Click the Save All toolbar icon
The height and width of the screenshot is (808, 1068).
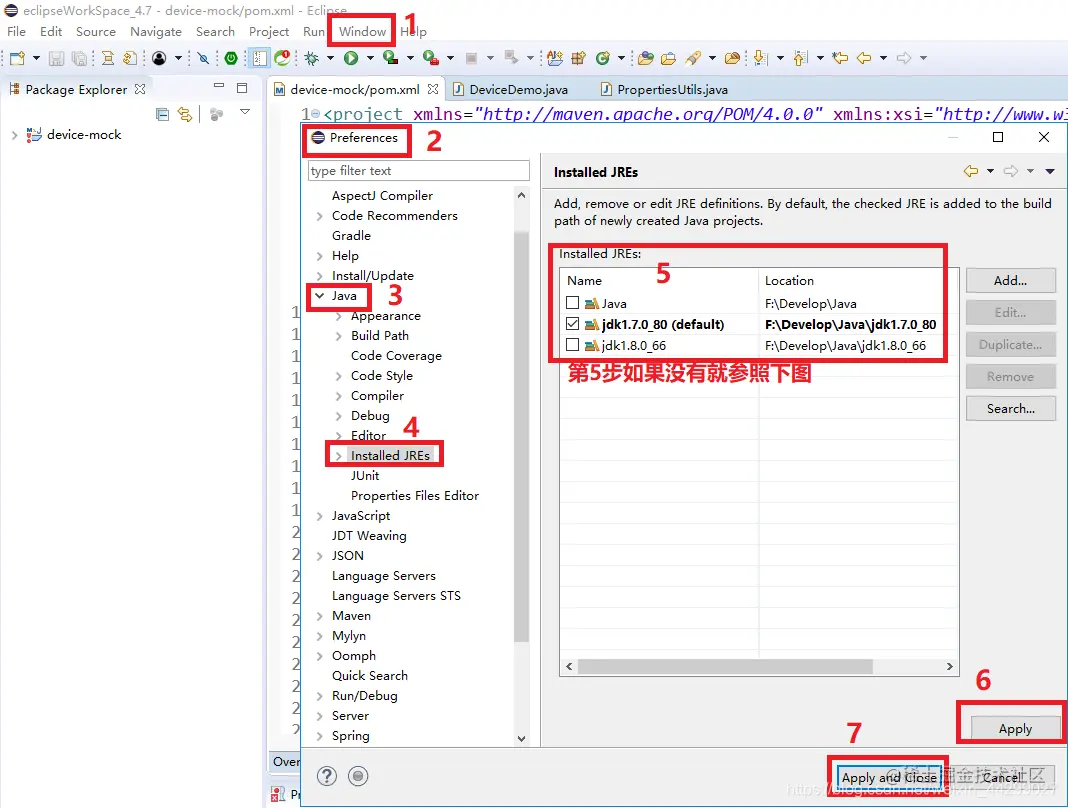click(80, 58)
